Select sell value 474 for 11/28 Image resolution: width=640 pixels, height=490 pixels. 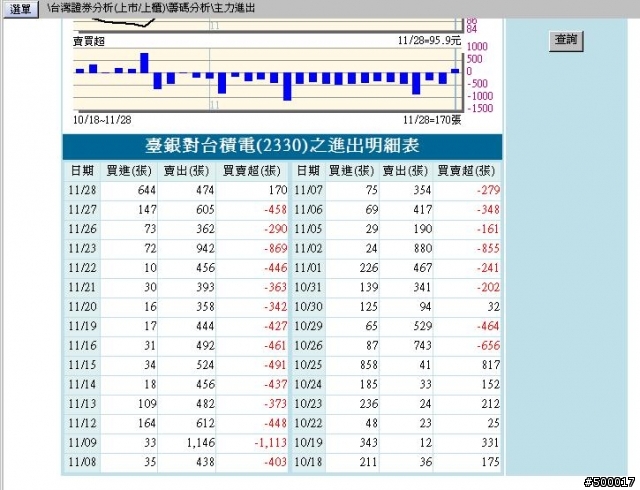tap(205, 190)
